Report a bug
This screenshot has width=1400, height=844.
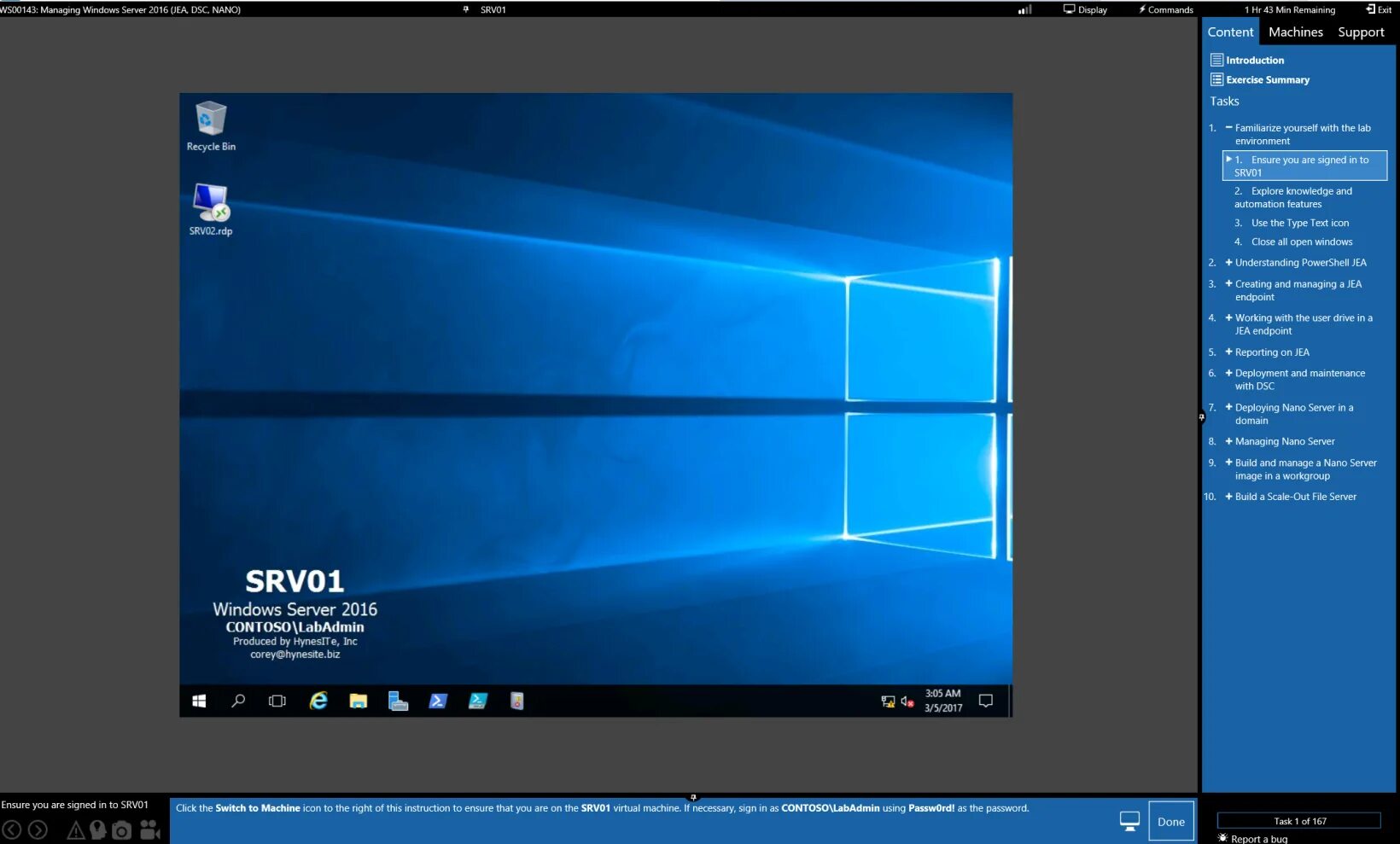1252,839
